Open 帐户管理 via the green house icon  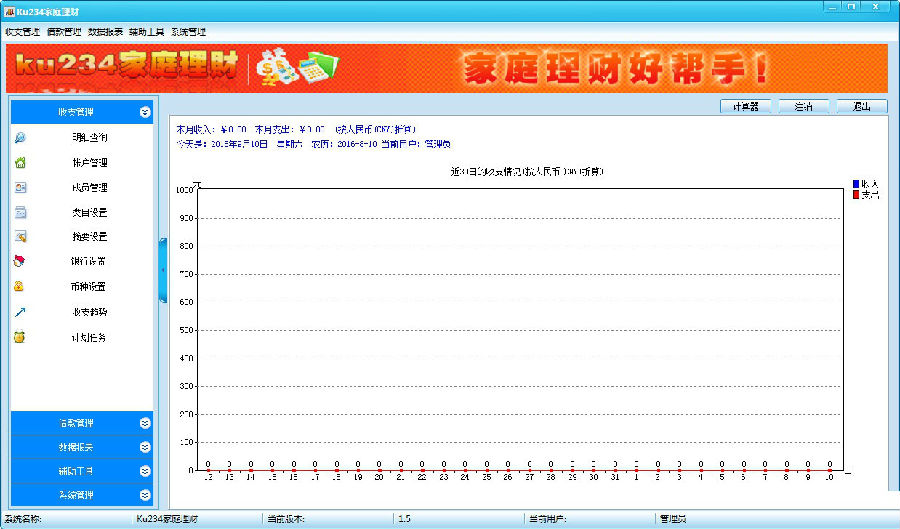click(20, 162)
